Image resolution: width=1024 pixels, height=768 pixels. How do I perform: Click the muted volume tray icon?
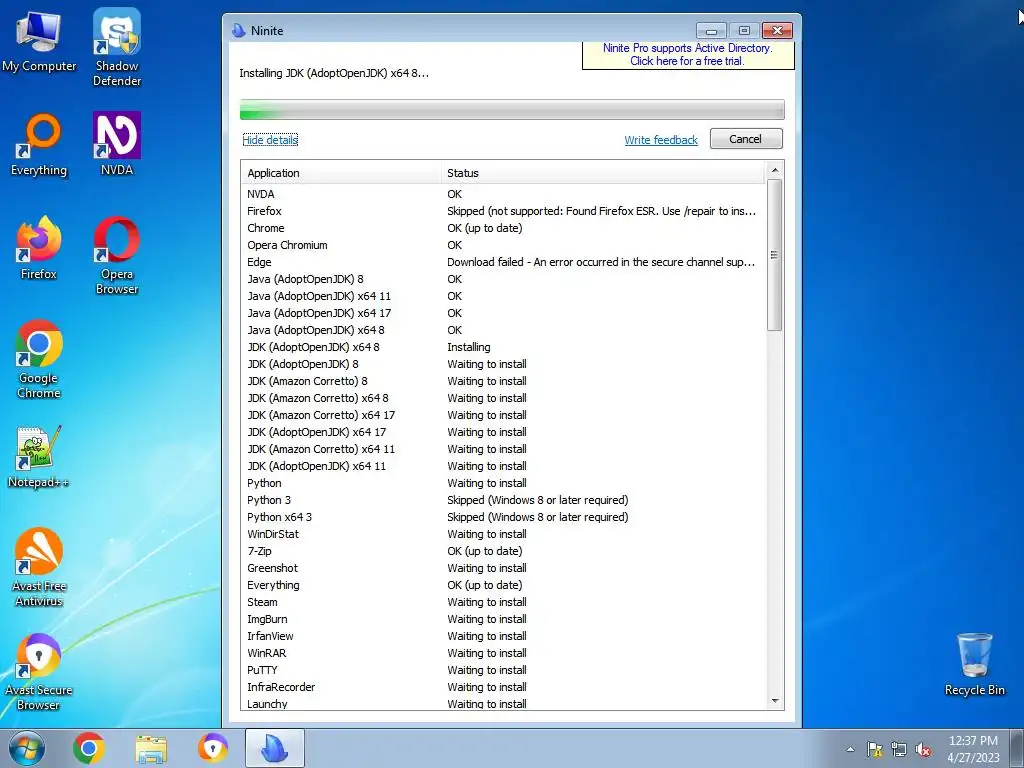(923, 750)
